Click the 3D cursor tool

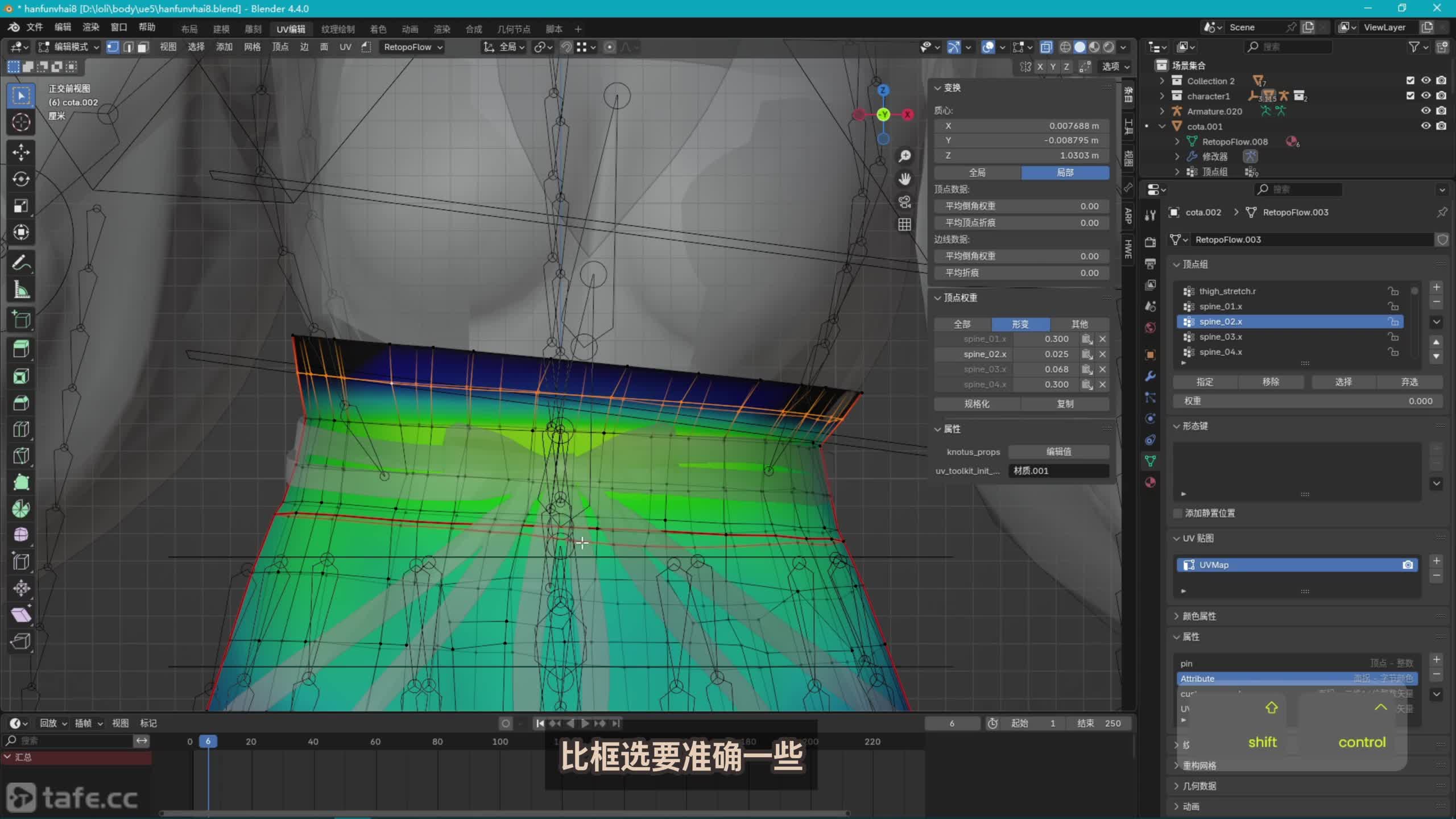coord(21,122)
